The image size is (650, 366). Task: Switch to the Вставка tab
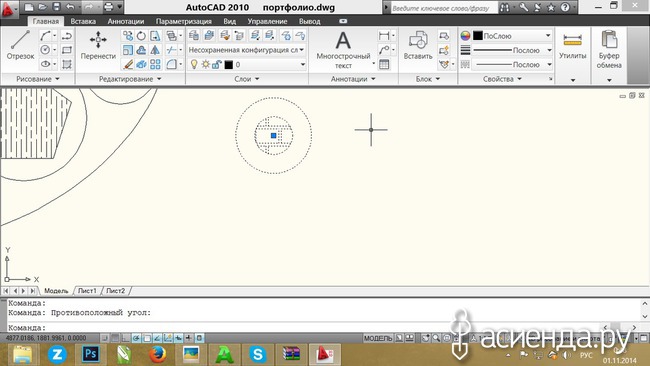(83, 21)
